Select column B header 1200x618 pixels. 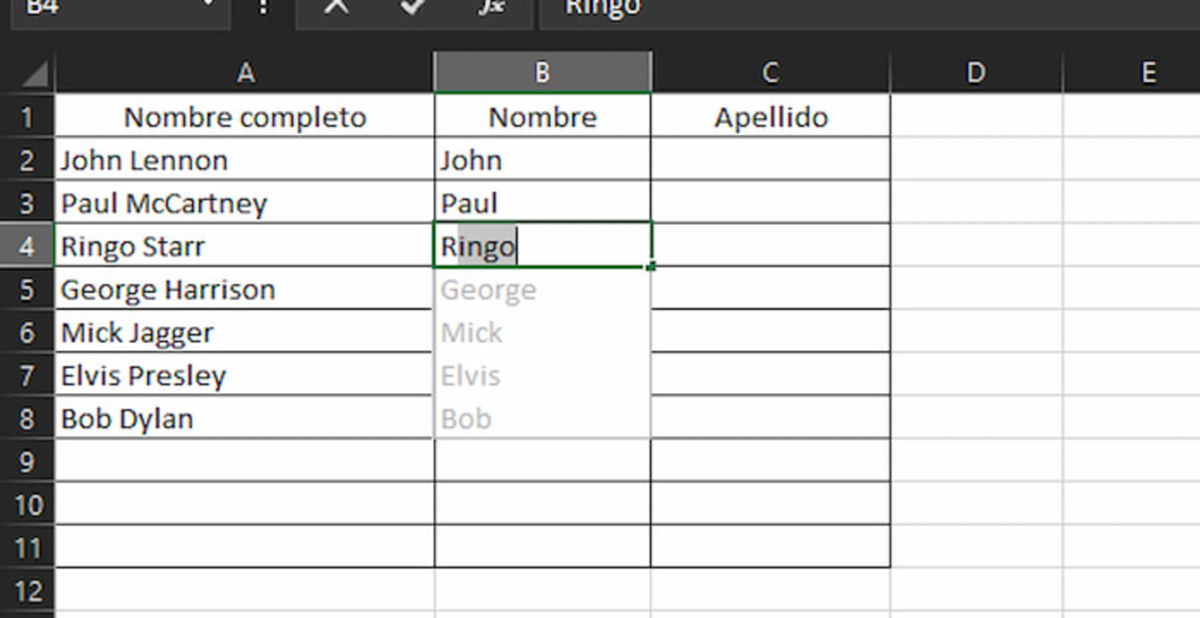(x=542, y=71)
